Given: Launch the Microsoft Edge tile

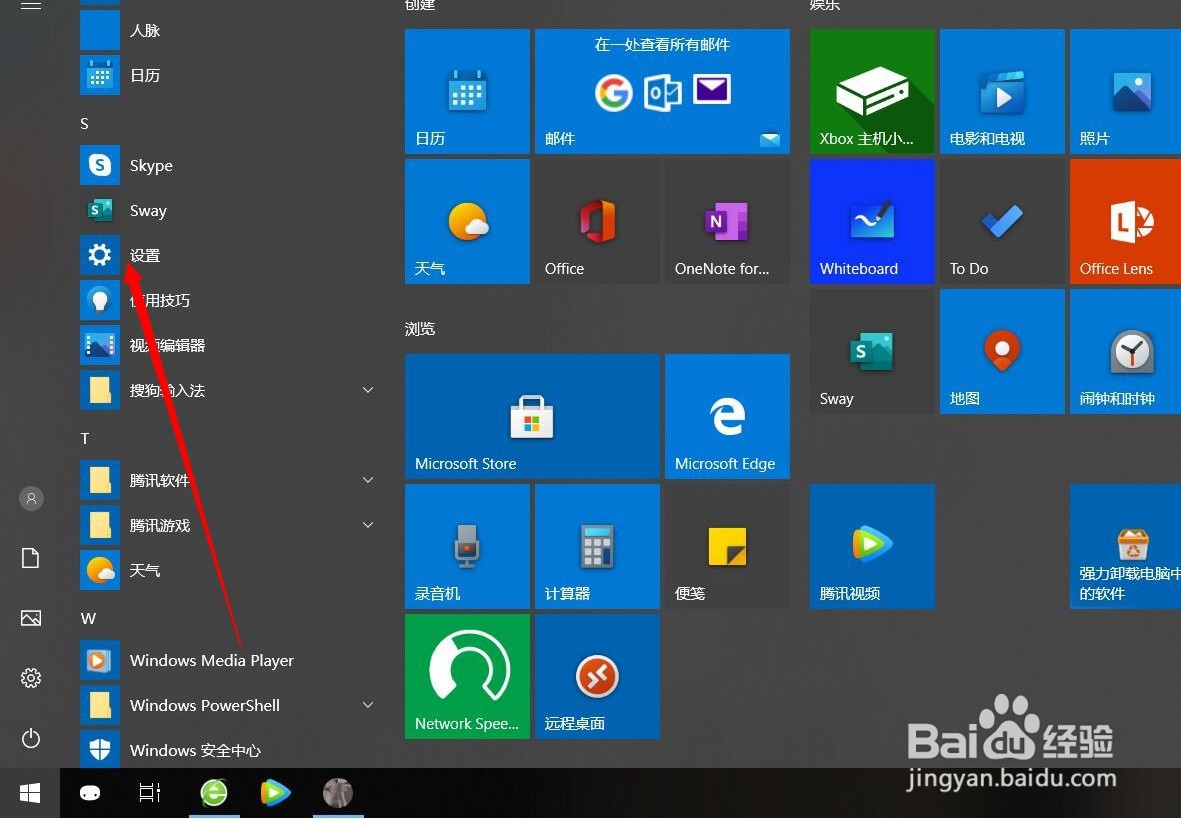Looking at the screenshot, I should point(727,416).
